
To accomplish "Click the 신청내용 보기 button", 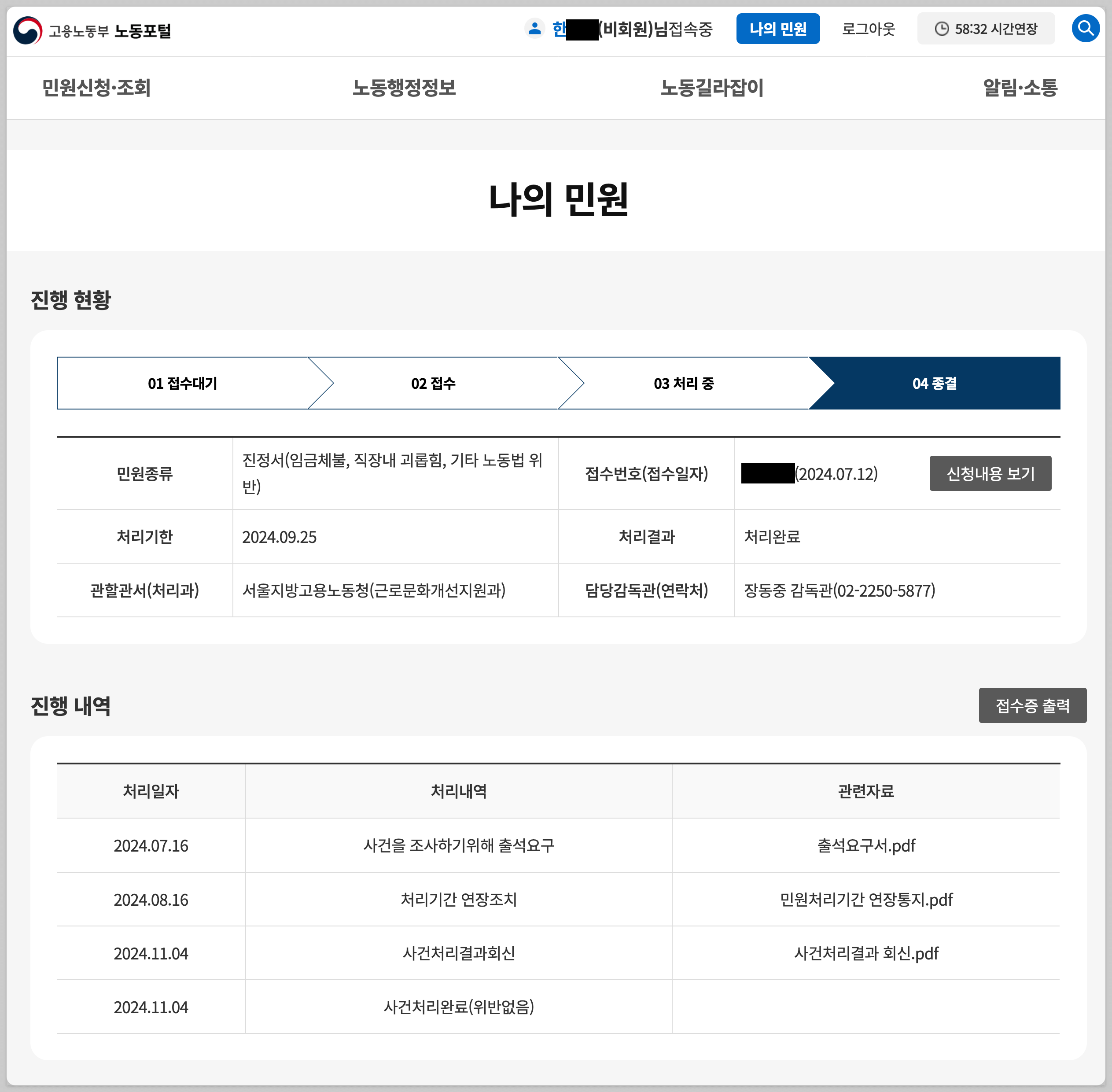I will (x=990, y=473).
